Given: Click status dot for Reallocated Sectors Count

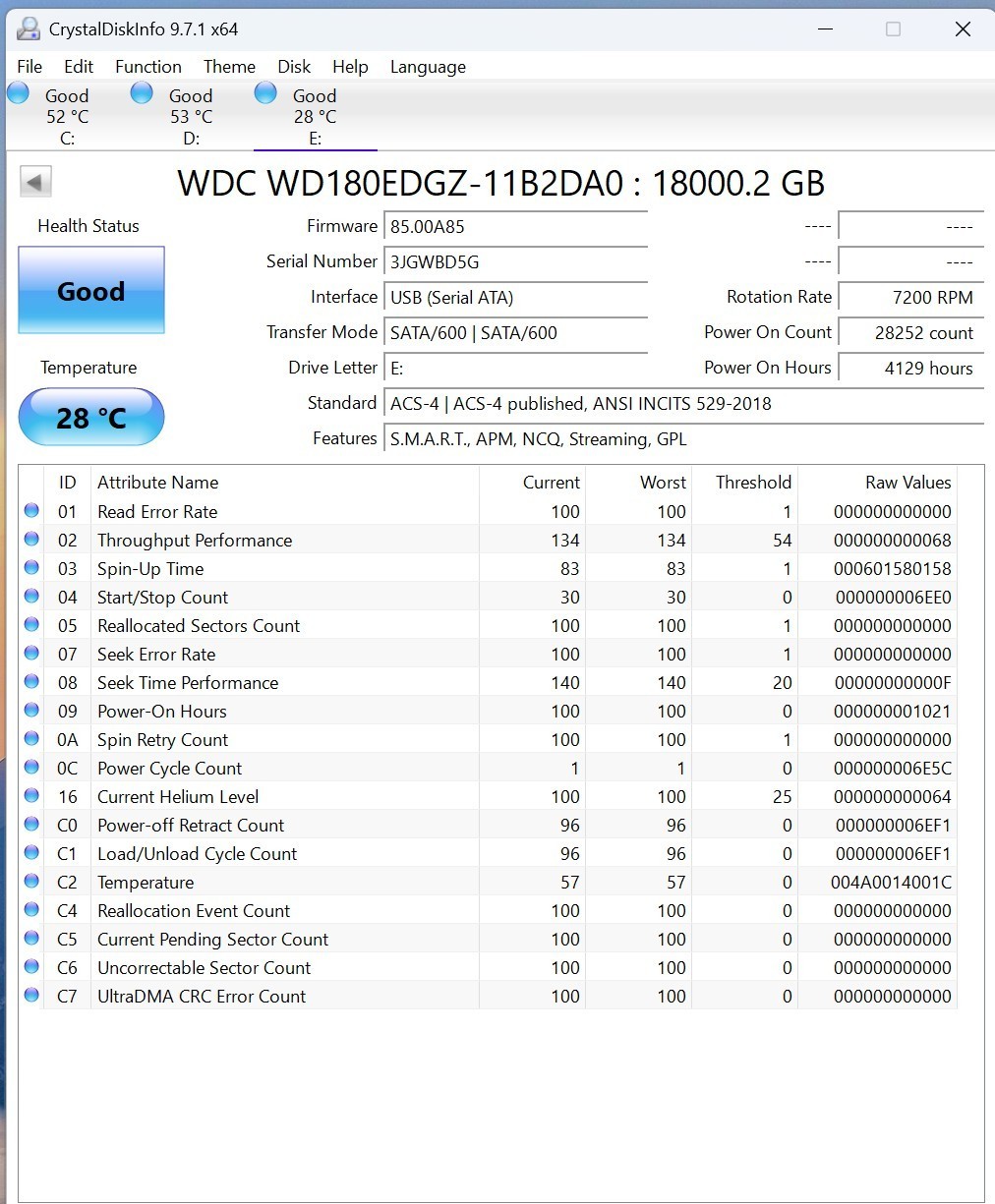Looking at the screenshot, I should point(31,625).
